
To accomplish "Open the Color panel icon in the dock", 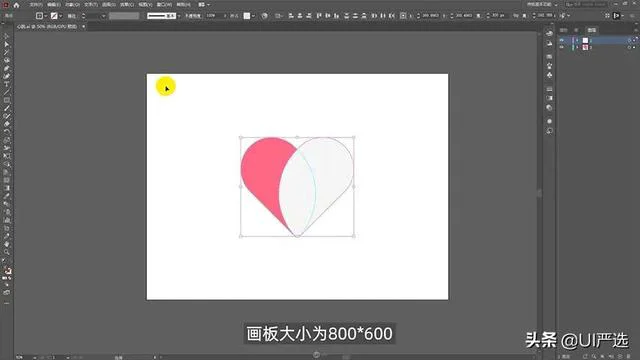I will click(x=549, y=33).
